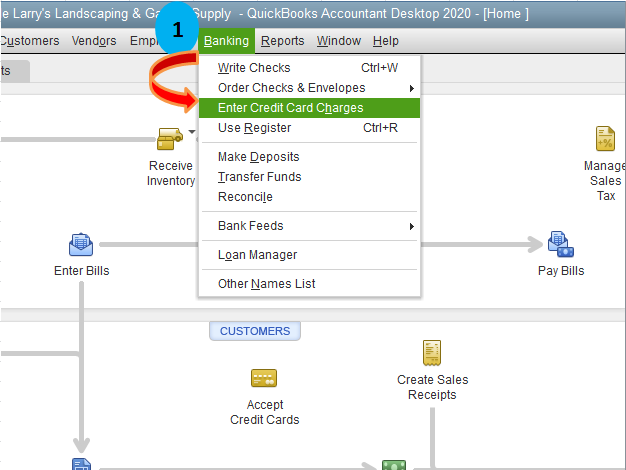The image size is (626, 470).
Task: Click the Manage Sales Tax label
Action: [604, 180]
